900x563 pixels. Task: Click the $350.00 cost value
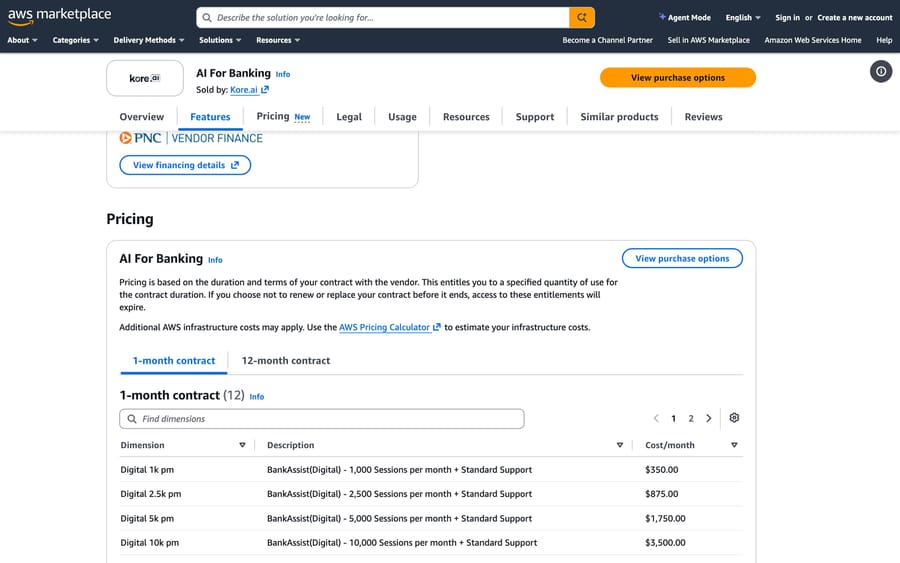click(661, 469)
